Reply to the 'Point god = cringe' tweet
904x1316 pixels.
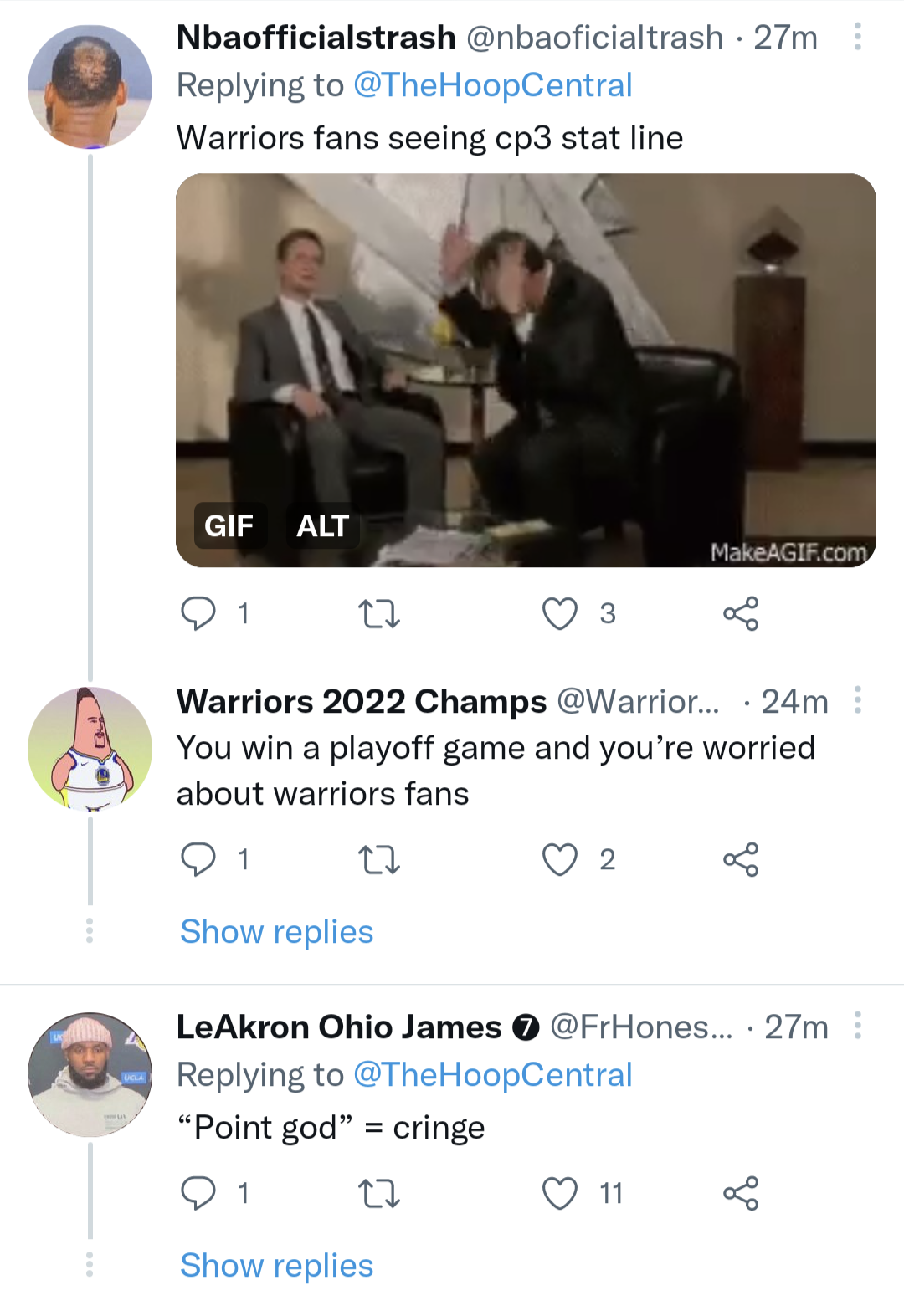click(198, 1193)
